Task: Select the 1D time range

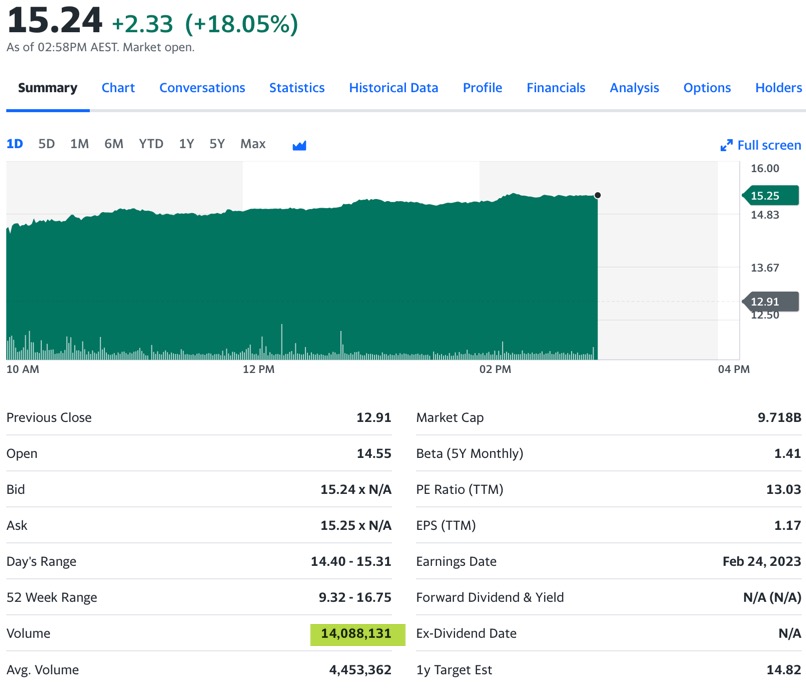Action: point(15,144)
